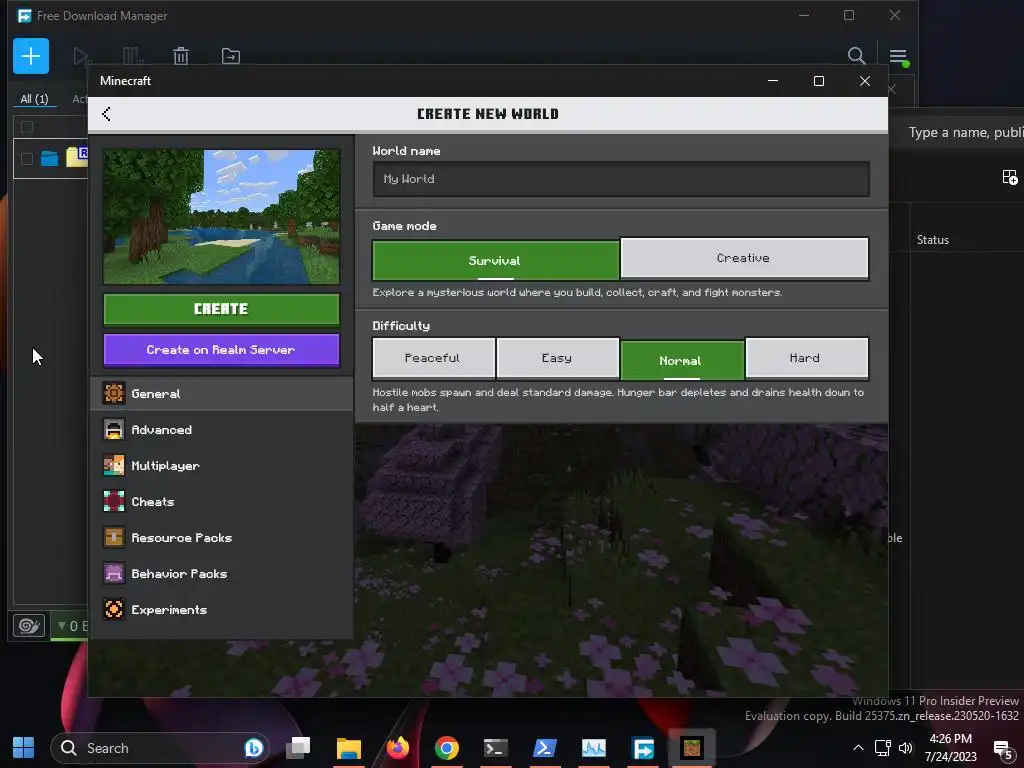Launch Google Chrome from the taskbar

point(447,748)
